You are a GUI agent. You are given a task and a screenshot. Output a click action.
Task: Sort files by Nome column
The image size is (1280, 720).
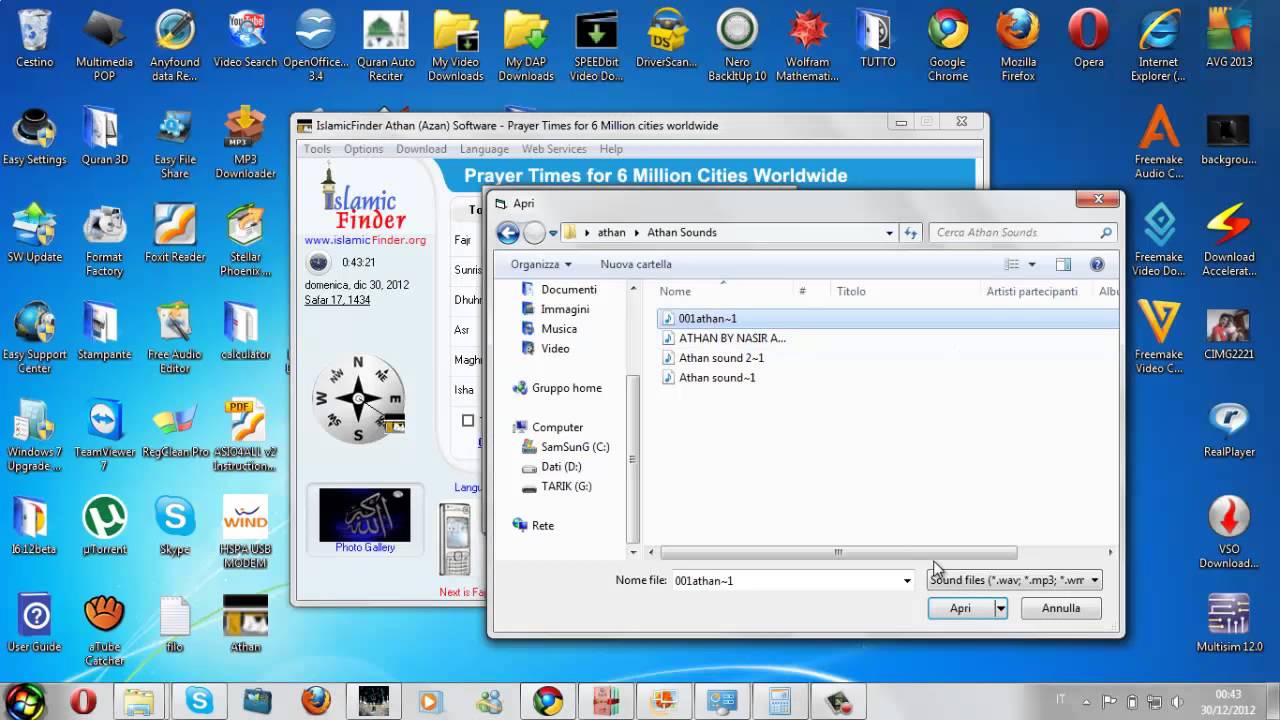point(675,291)
